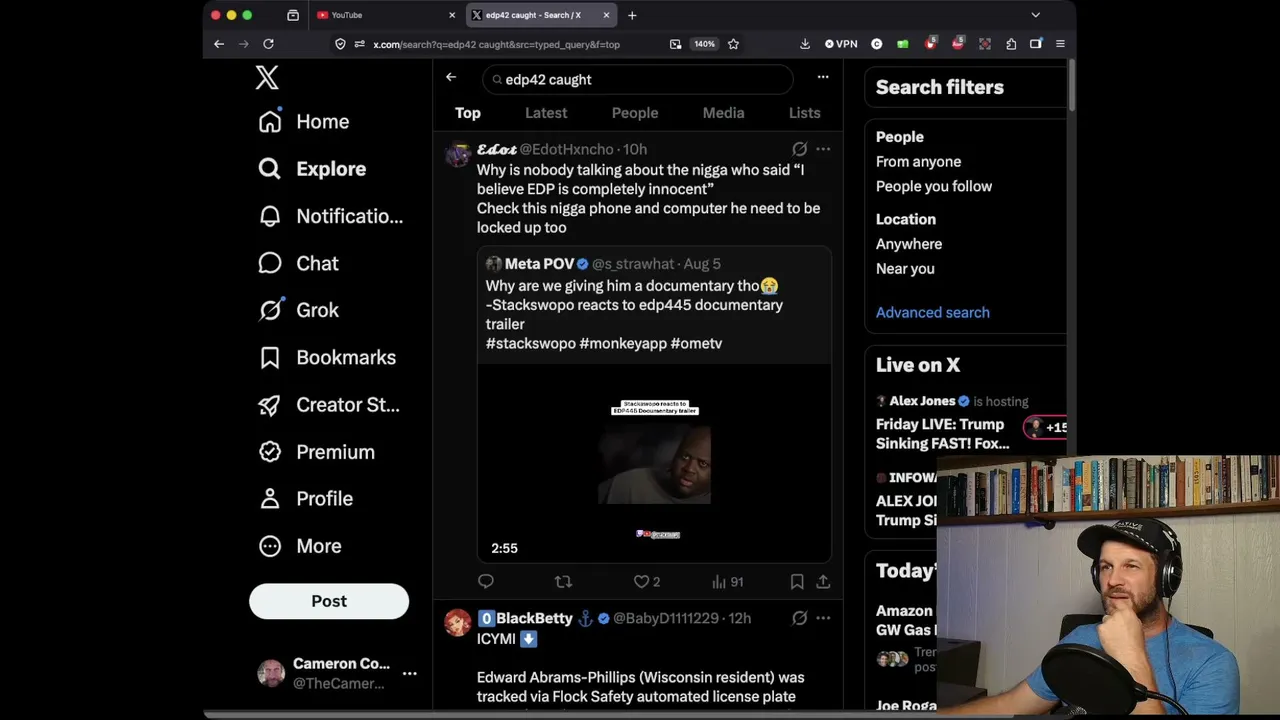Open 'Friday LIVE: Trump Sinking FAST' broadcast
This screenshot has width=1280, height=720.
point(943,434)
